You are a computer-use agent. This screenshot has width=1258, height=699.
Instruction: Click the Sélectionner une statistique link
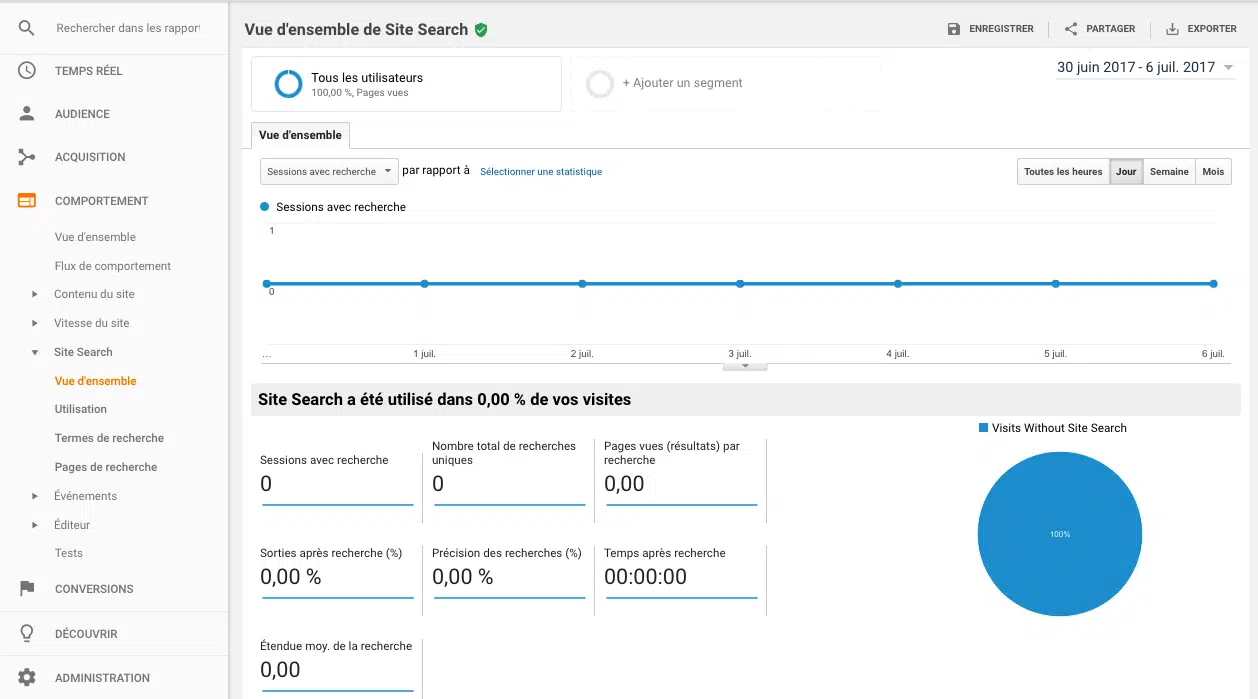click(x=541, y=172)
